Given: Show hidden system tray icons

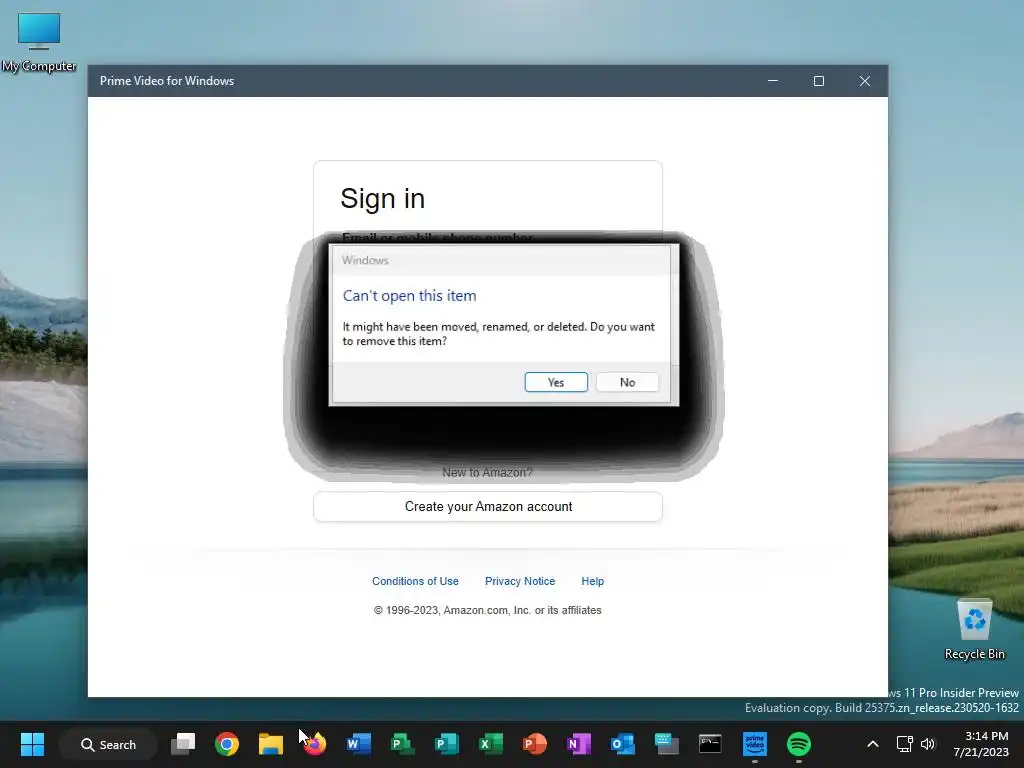Looking at the screenshot, I should tap(872, 744).
